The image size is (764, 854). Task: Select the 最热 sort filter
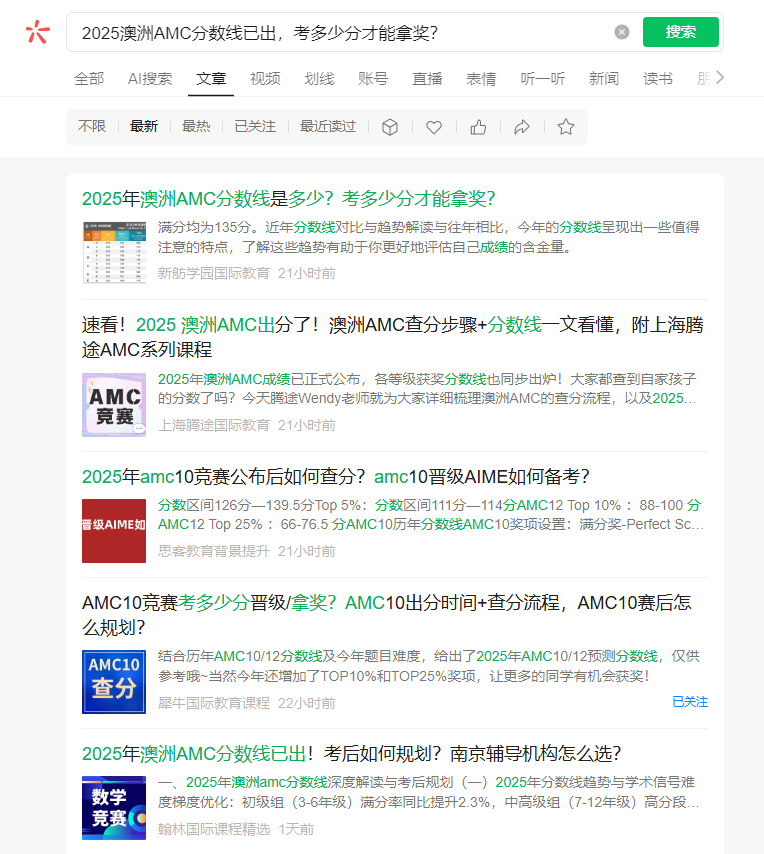pos(195,126)
